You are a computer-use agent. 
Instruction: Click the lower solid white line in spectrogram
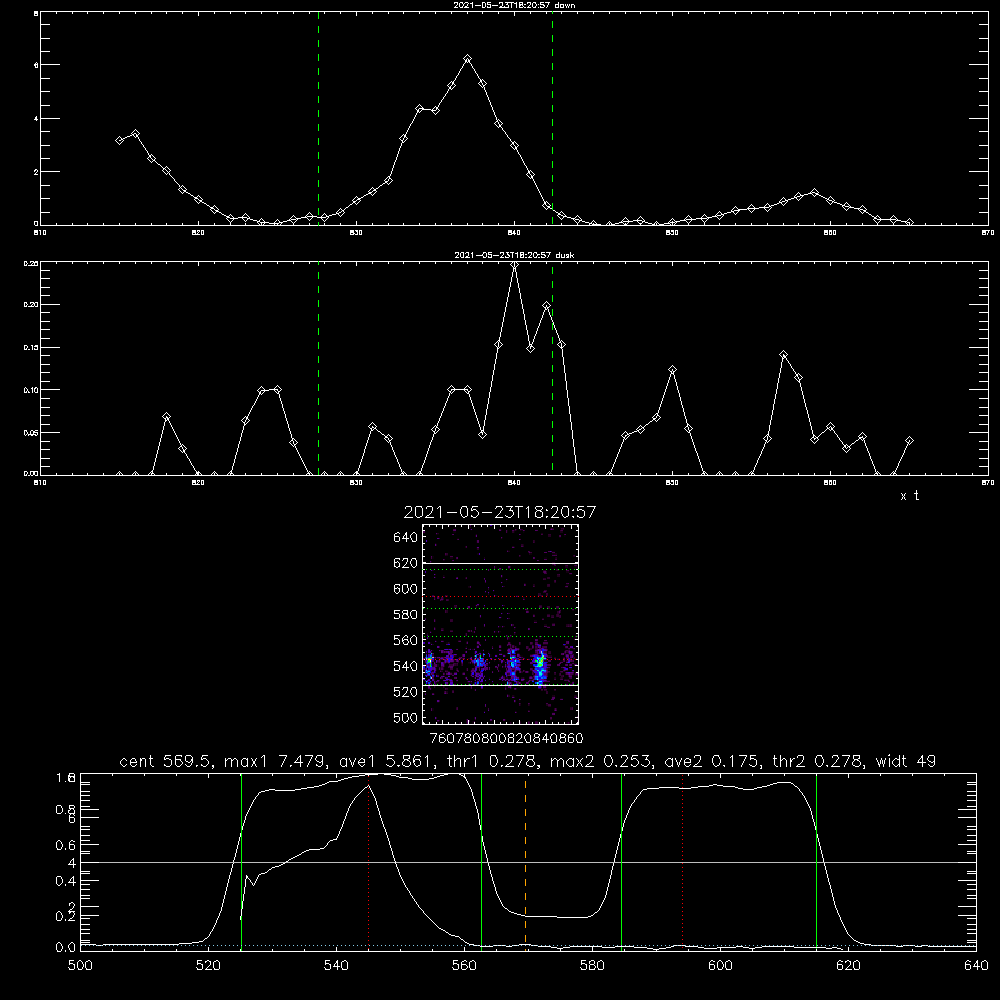pyautogui.click(x=501, y=685)
